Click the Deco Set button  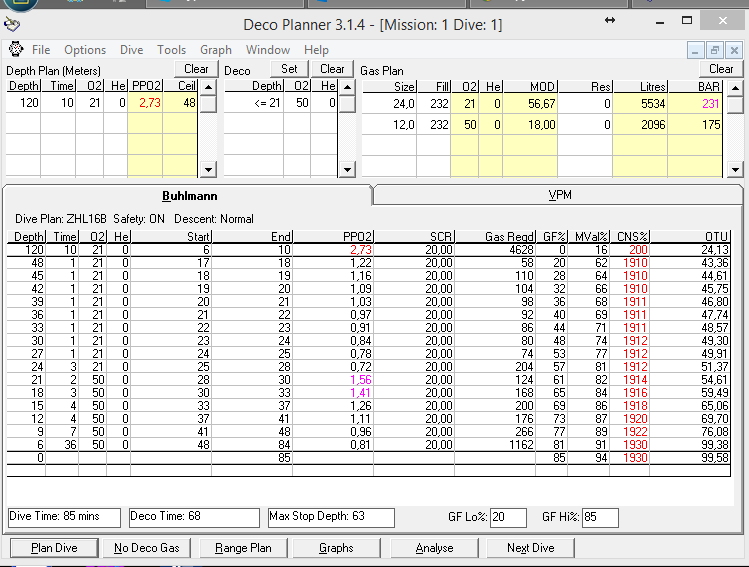pos(289,69)
